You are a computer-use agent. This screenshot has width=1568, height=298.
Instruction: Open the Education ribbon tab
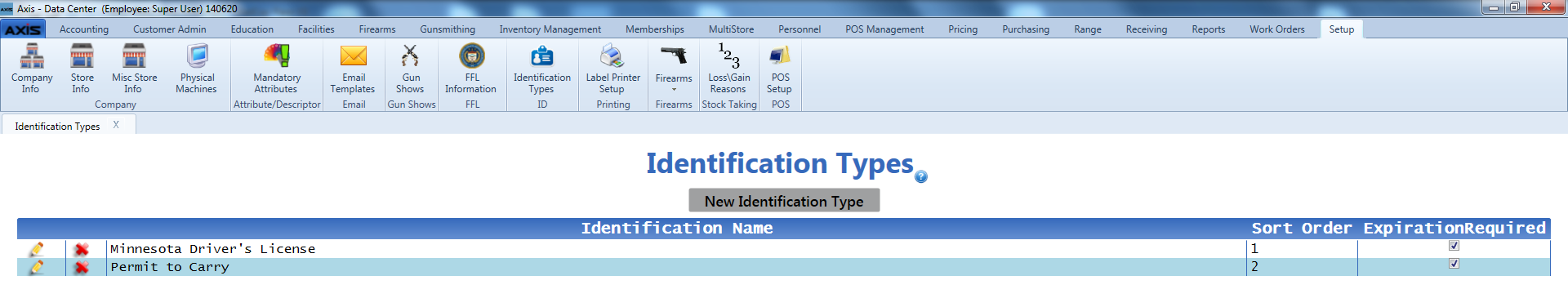pyautogui.click(x=252, y=29)
